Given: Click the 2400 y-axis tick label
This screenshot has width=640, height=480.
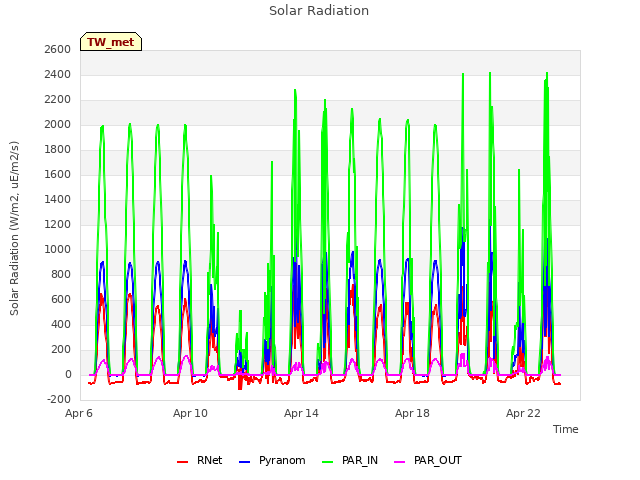Looking at the screenshot, I should [x=58, y=75].
